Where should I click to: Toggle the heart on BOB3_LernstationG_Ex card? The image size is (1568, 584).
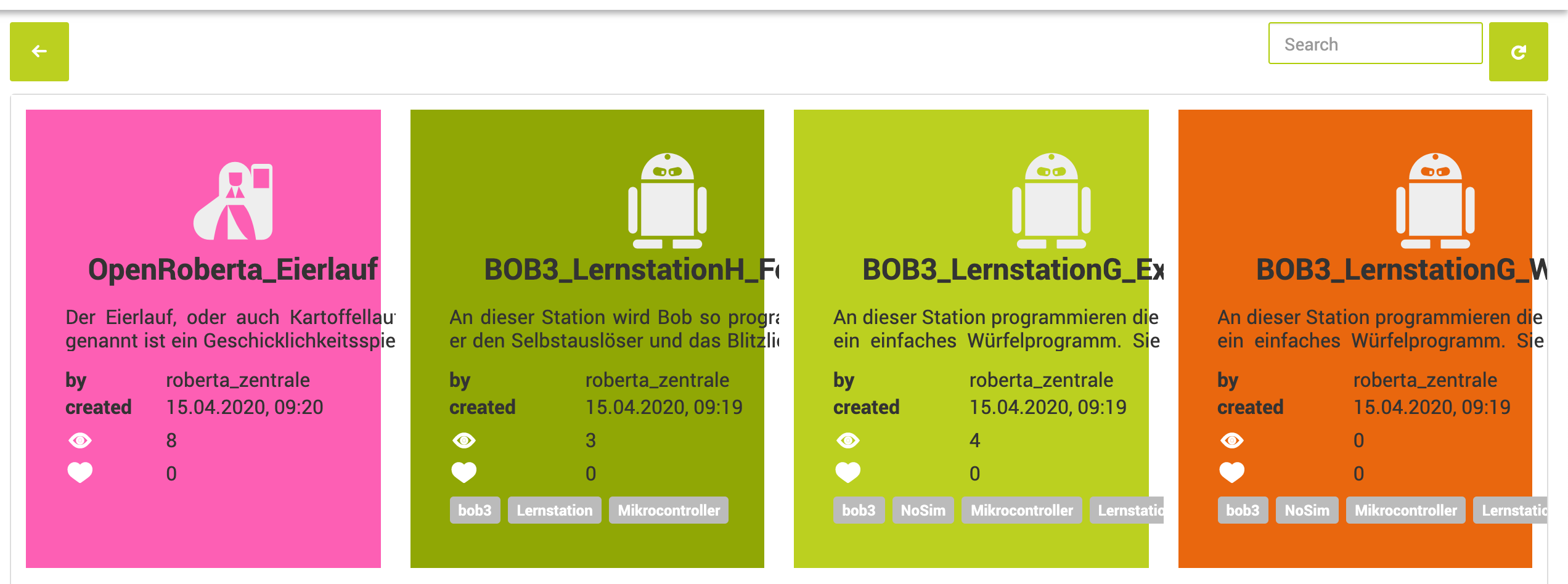point(849,472)
